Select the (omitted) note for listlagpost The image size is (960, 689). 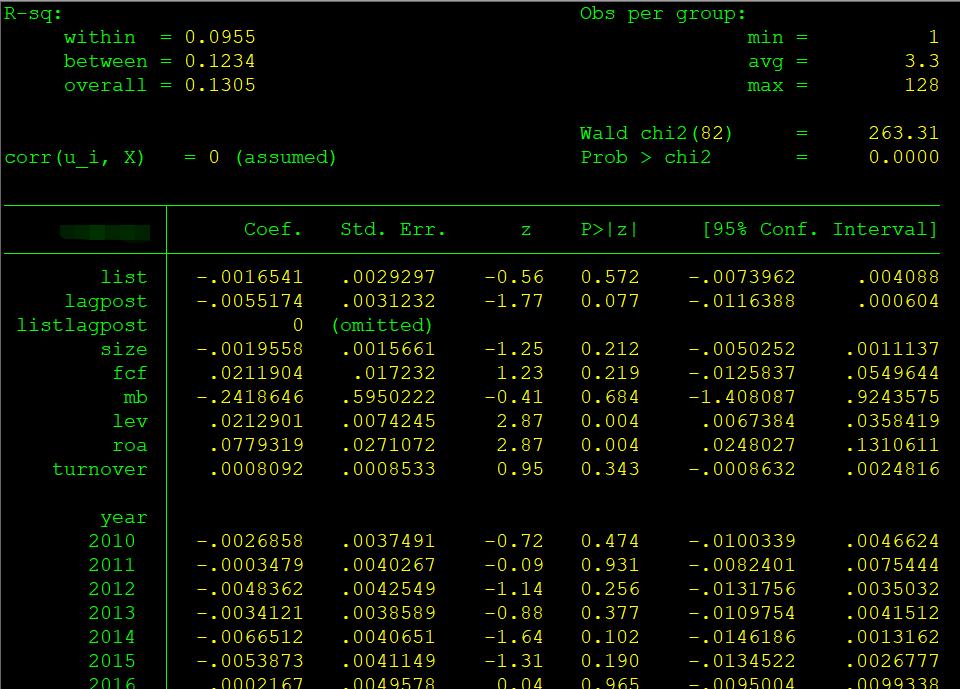pyautogui.click(x=382, y=325)
